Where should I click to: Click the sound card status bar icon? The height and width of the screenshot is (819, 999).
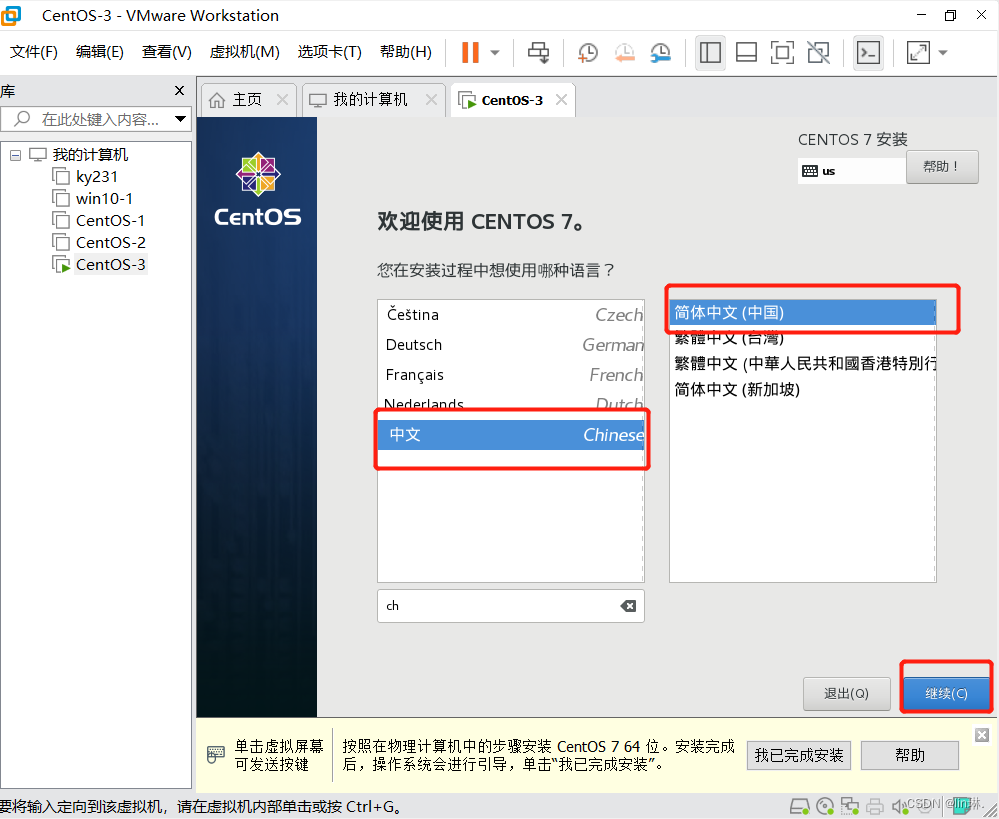click(x=899, y=806)
